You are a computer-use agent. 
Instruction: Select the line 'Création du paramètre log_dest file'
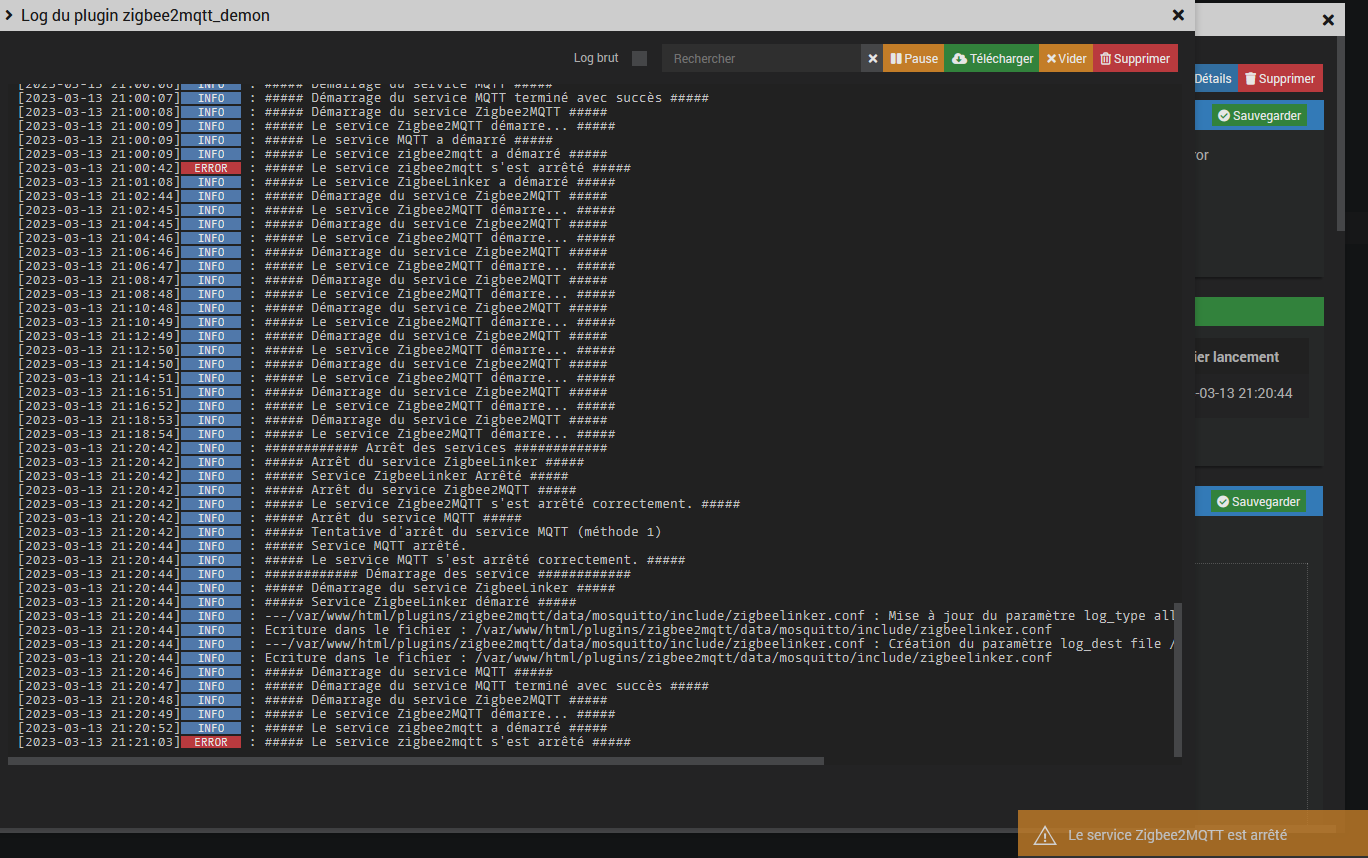click(596, 644)
